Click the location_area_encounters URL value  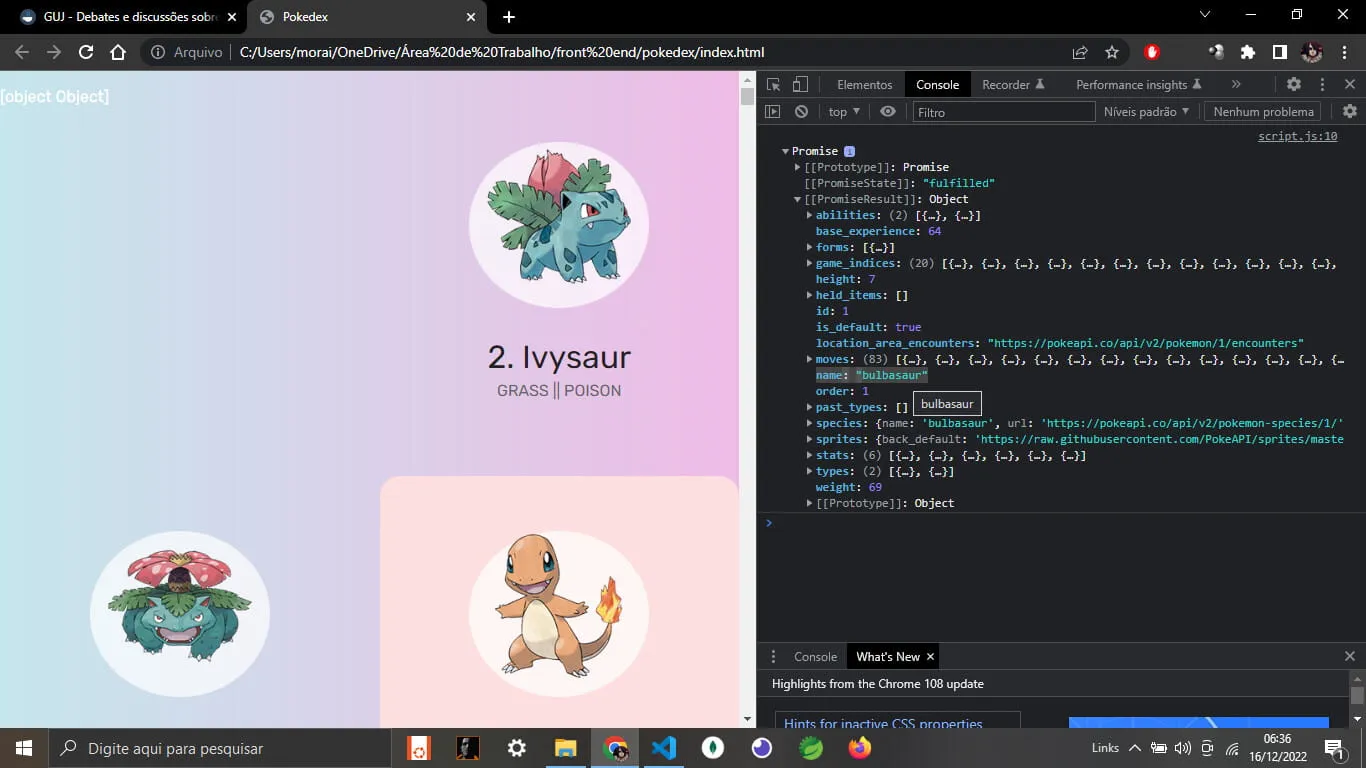(x=1146, y=343)
